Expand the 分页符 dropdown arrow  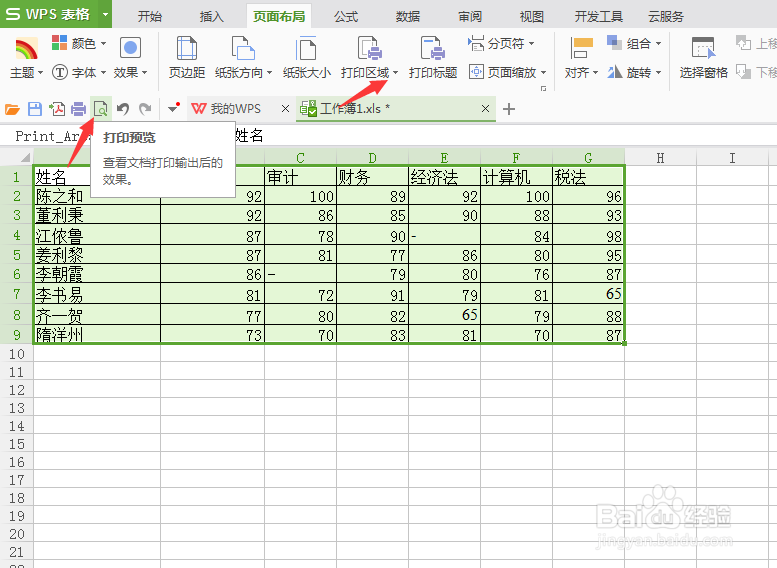click(531, 44)
